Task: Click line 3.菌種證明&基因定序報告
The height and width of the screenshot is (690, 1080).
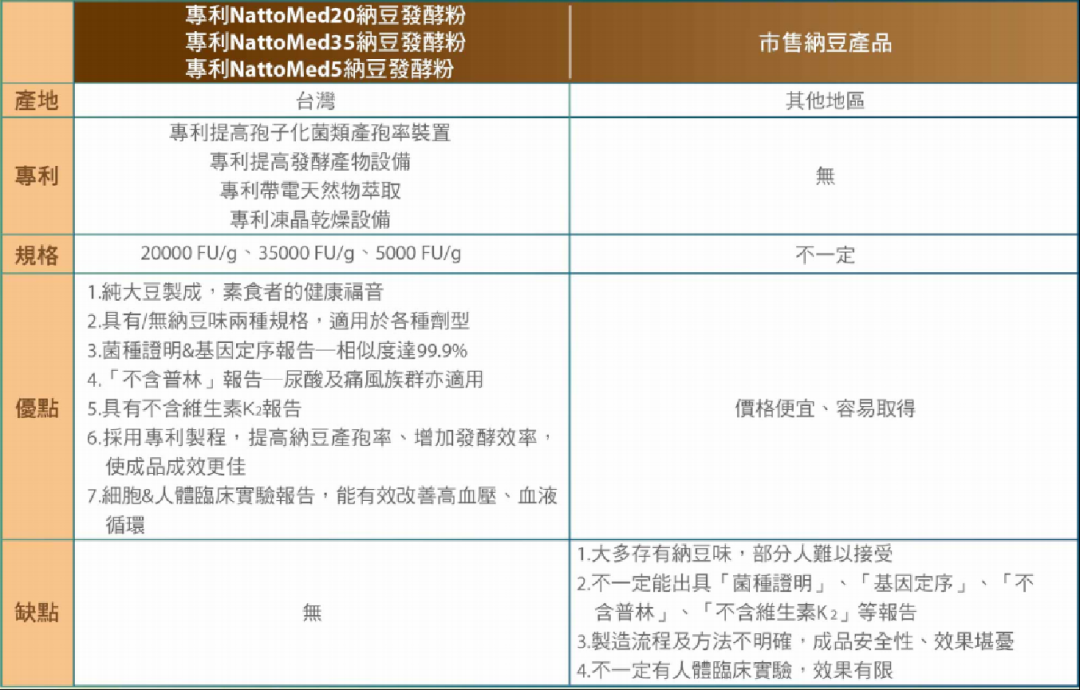Action: (277, 351)
